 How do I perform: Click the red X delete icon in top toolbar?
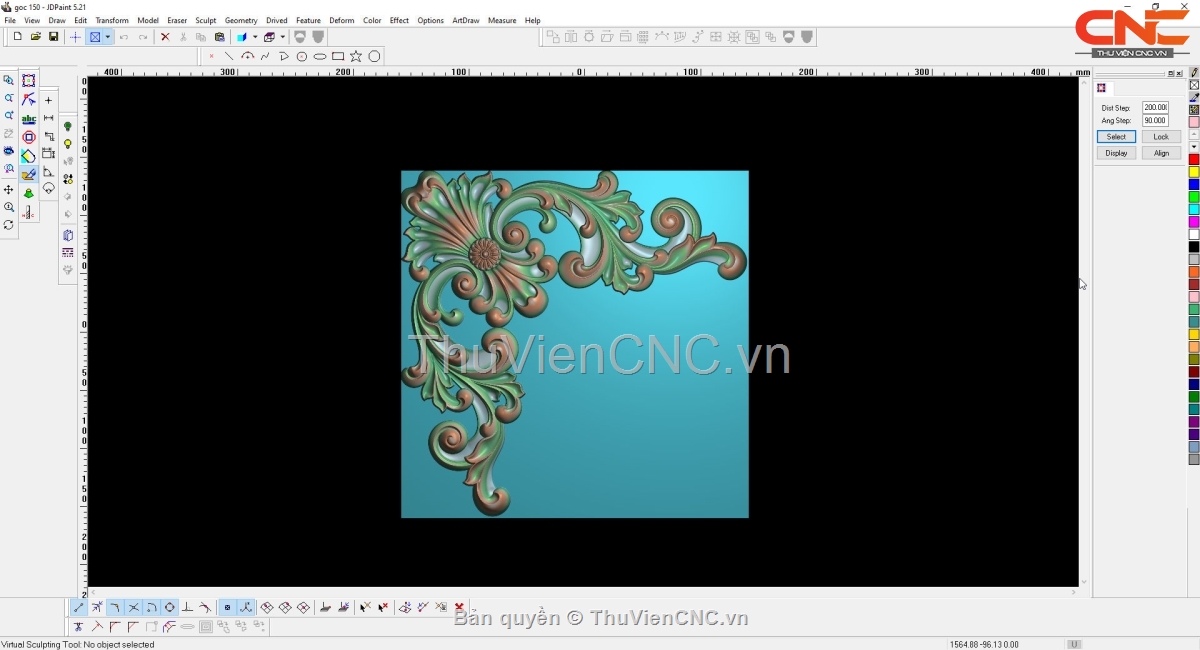(165, 37)
